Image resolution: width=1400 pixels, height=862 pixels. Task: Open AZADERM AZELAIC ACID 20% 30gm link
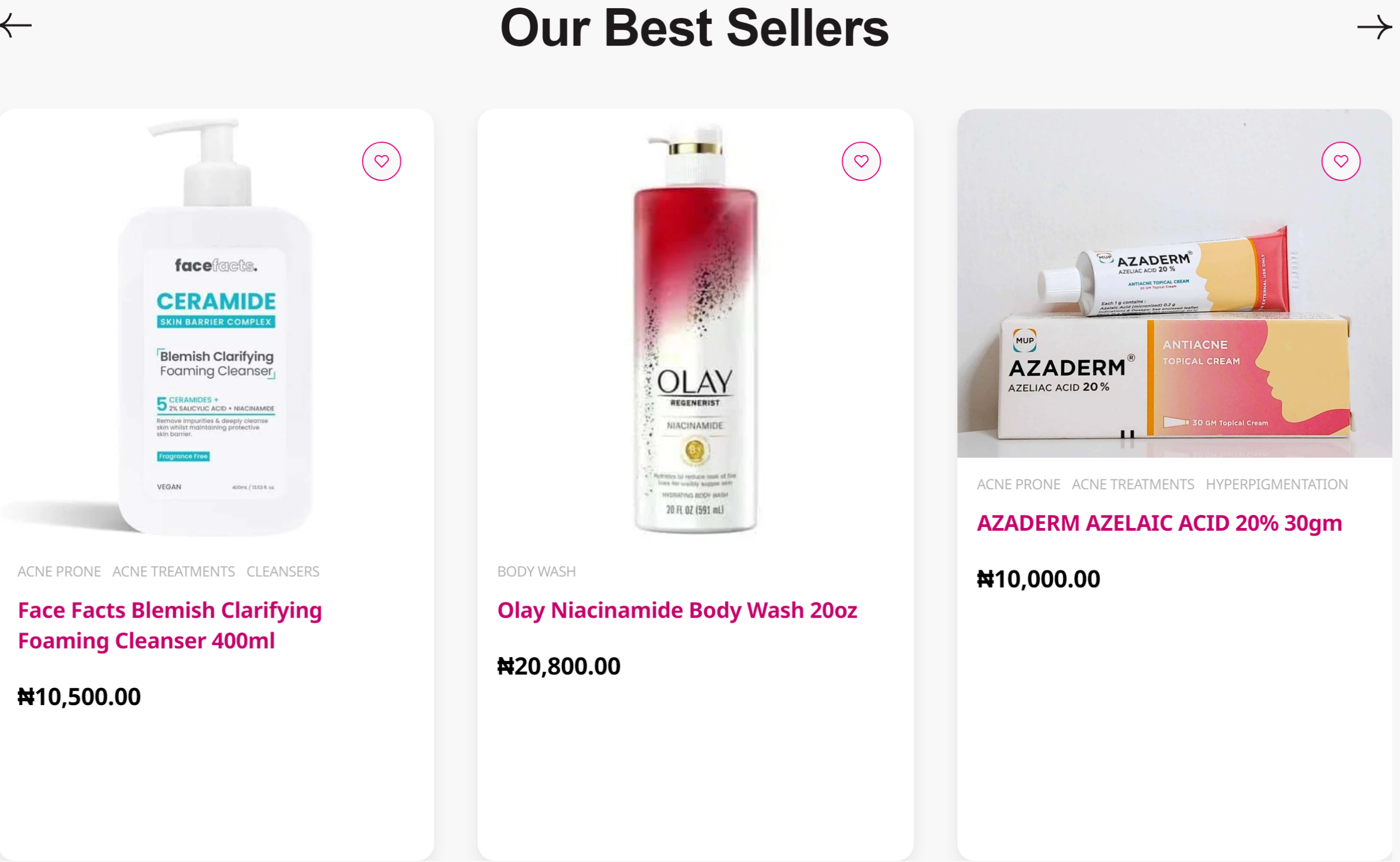pos(1159,523)
